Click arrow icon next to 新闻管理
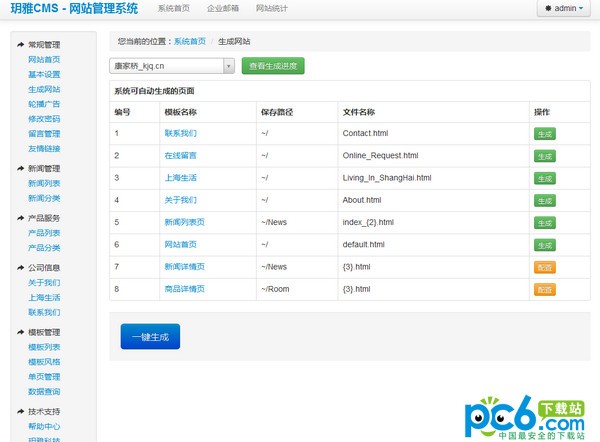600x442 pixels. [x=21, y=168]
